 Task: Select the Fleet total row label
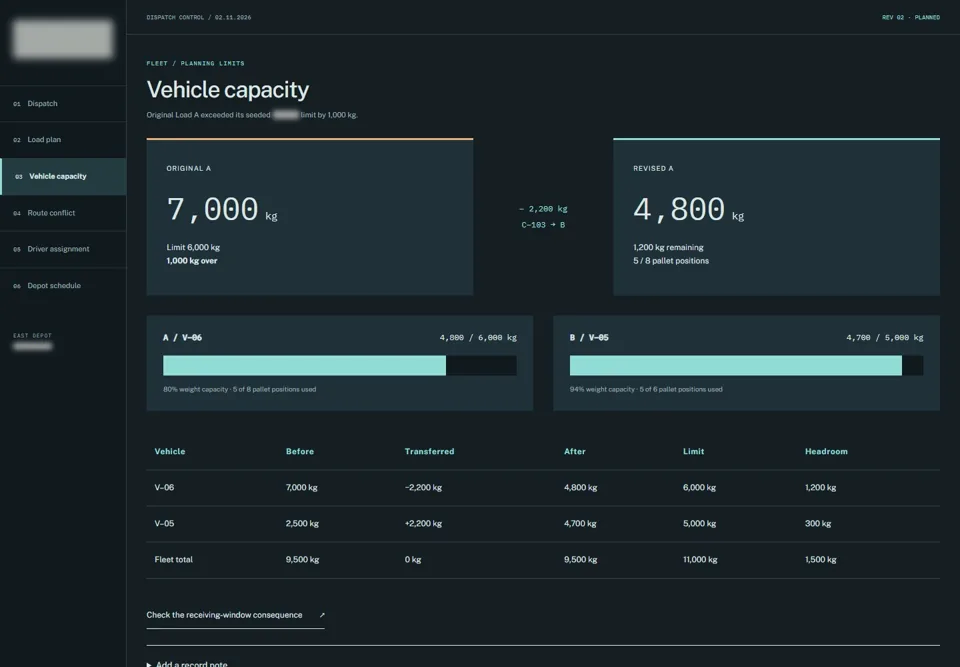(173, 560)
